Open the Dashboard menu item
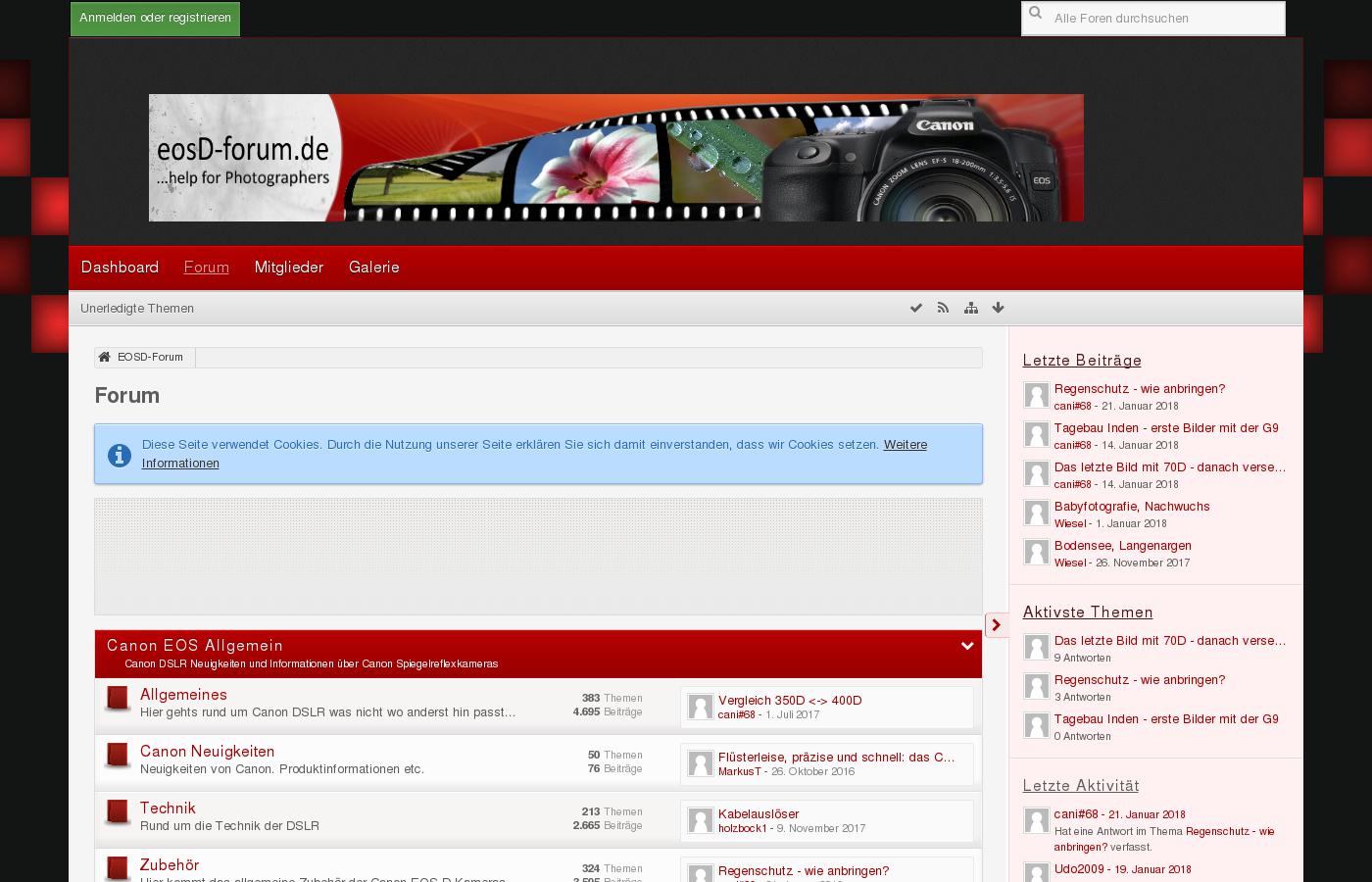 pos(120,268)
